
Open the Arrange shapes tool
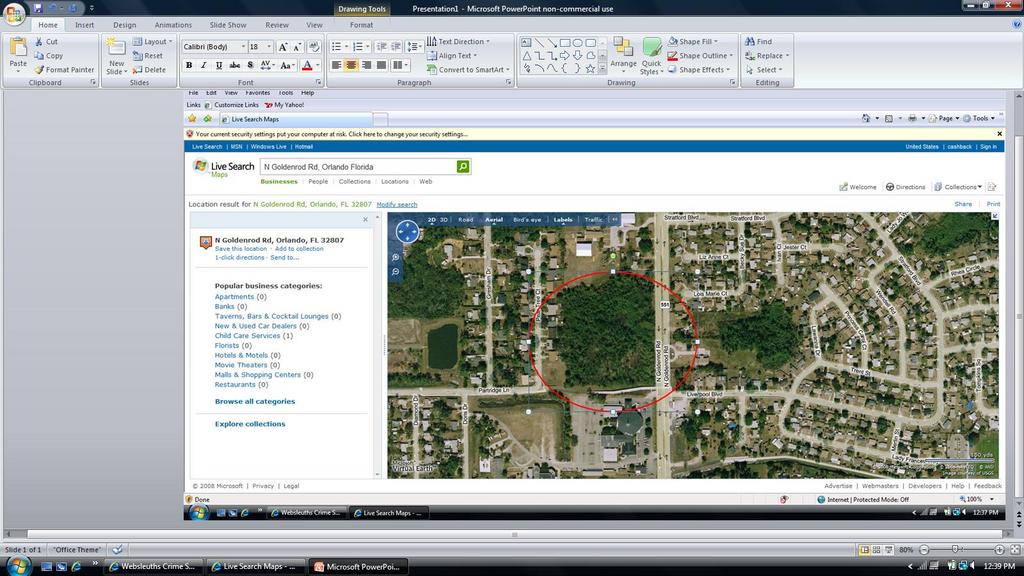623,54
